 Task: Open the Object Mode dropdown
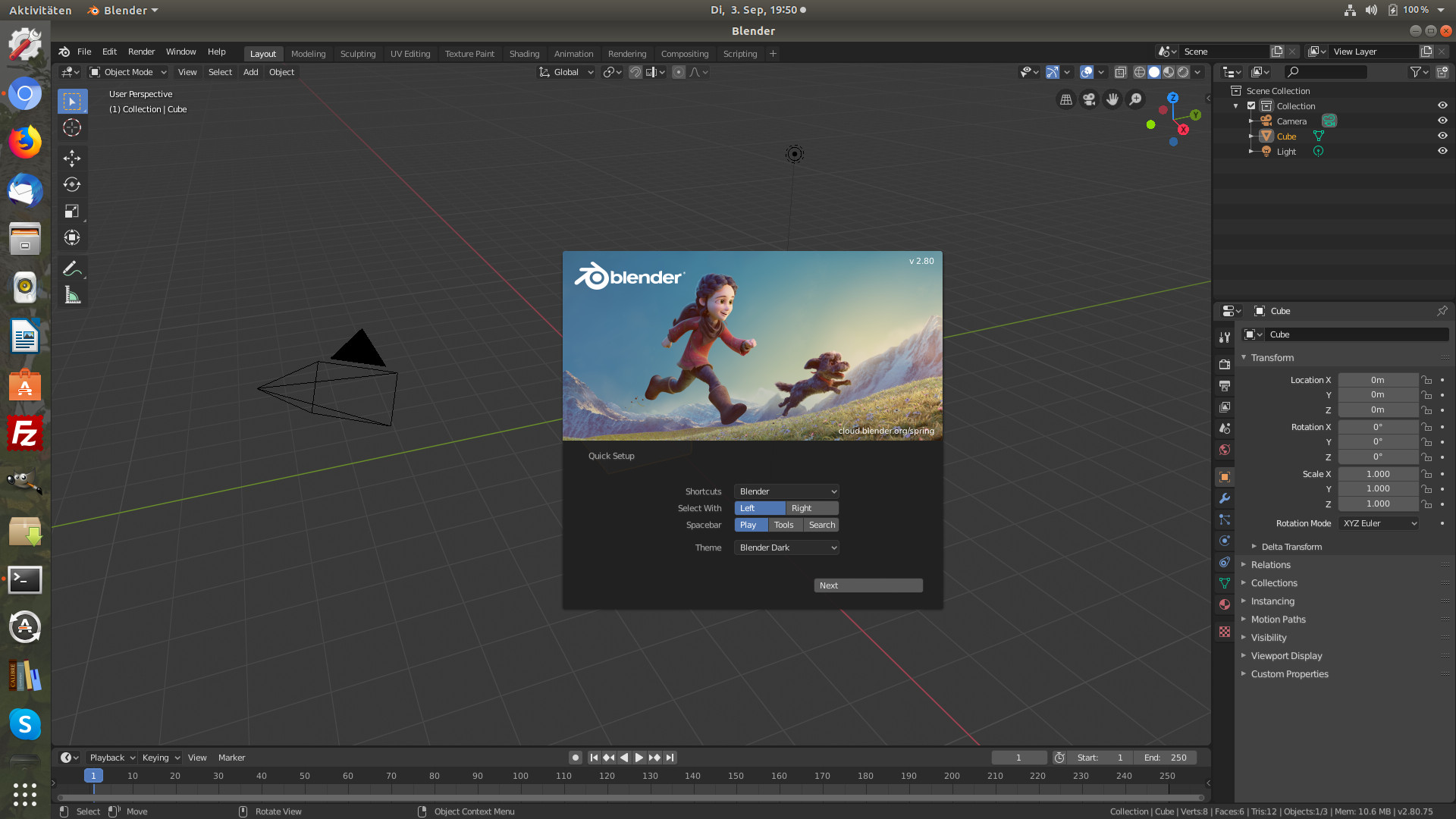click(x=127, y=72)
